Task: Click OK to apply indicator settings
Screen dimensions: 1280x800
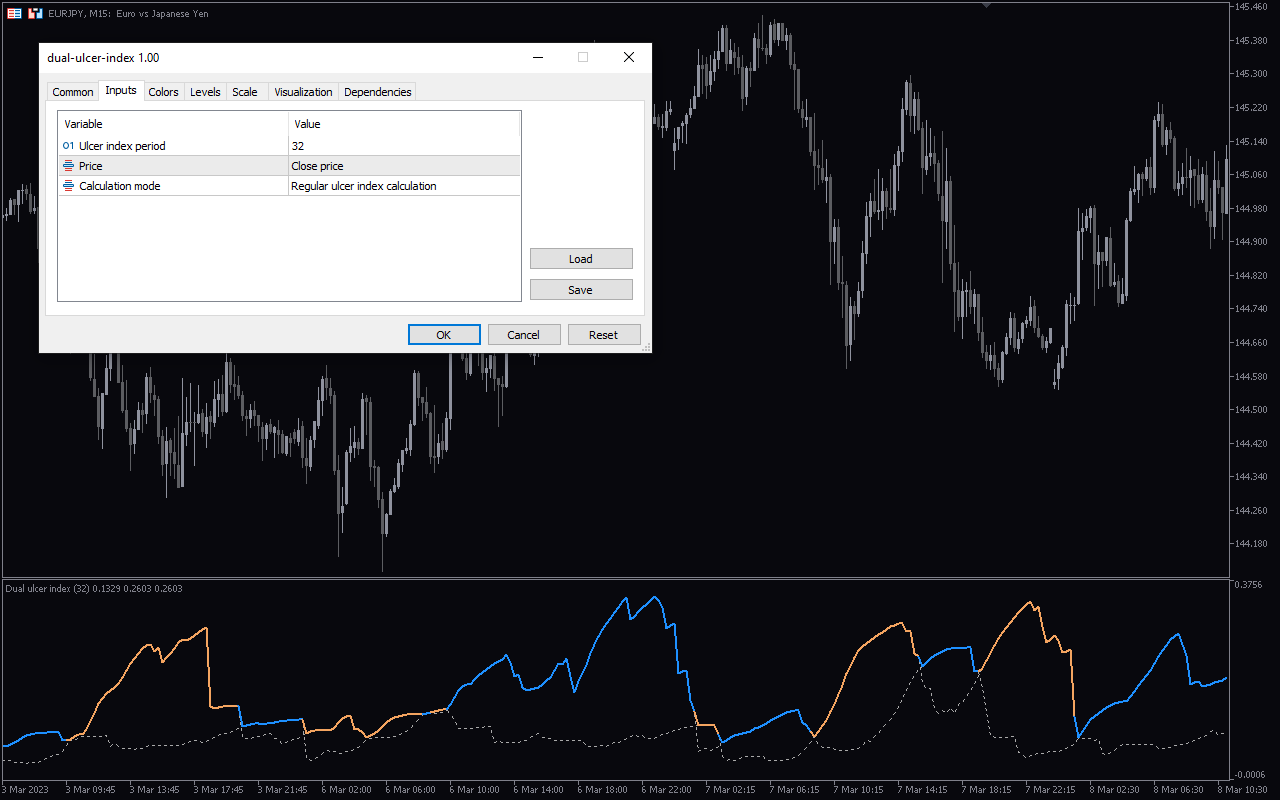Action: pyautogui.click(x=444, y=335)
